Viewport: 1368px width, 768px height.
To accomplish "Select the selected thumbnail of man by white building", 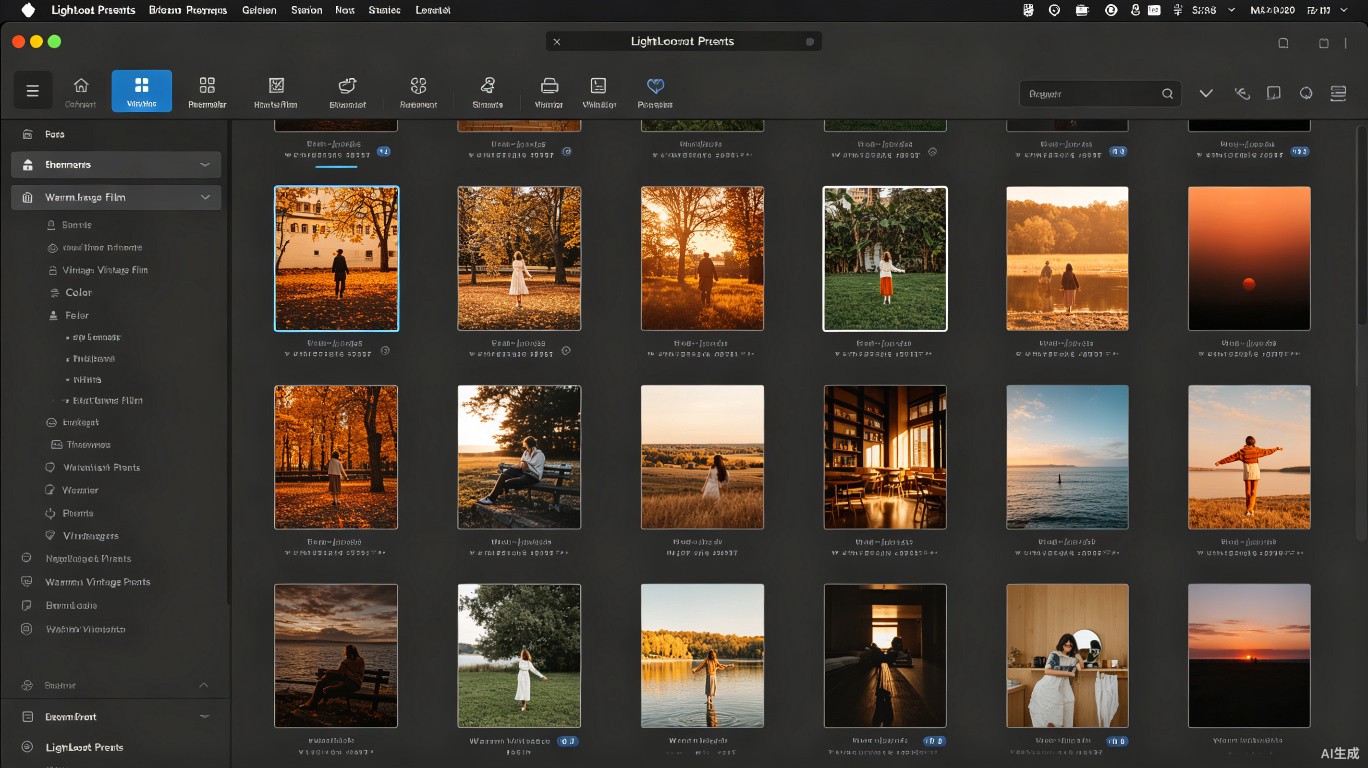I will click(x=336, y=258).
